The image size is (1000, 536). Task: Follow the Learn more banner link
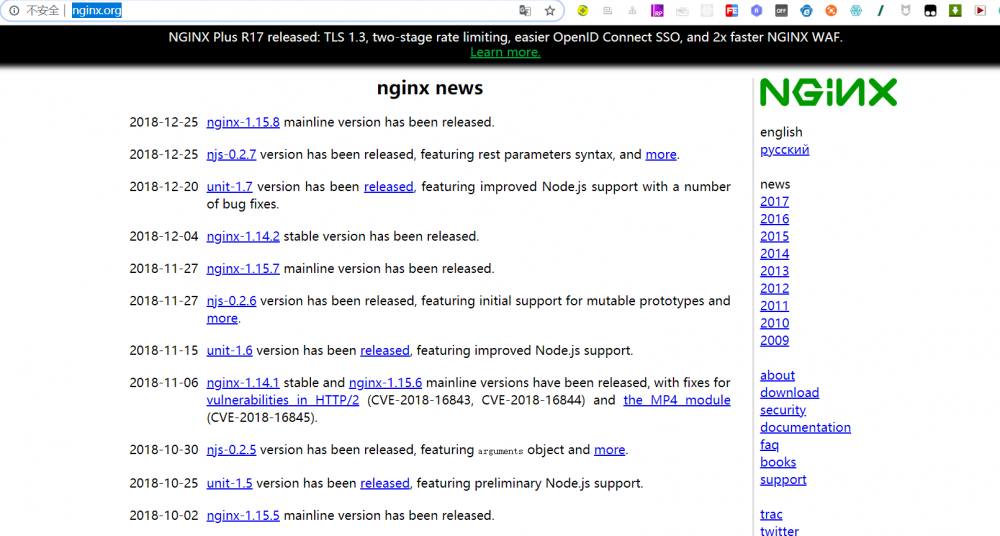(x=505, y=52)
